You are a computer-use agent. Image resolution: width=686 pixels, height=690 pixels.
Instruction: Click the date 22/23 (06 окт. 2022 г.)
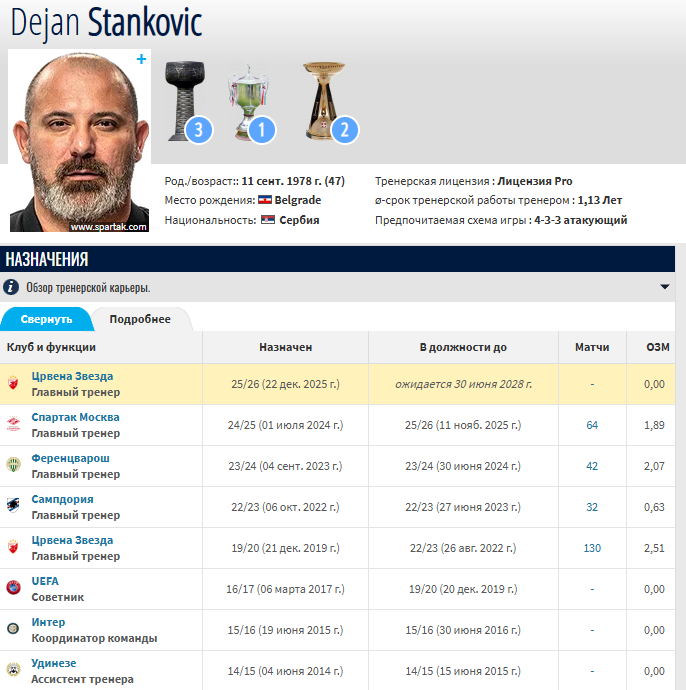pyautogui.click(x=286, y=507)
